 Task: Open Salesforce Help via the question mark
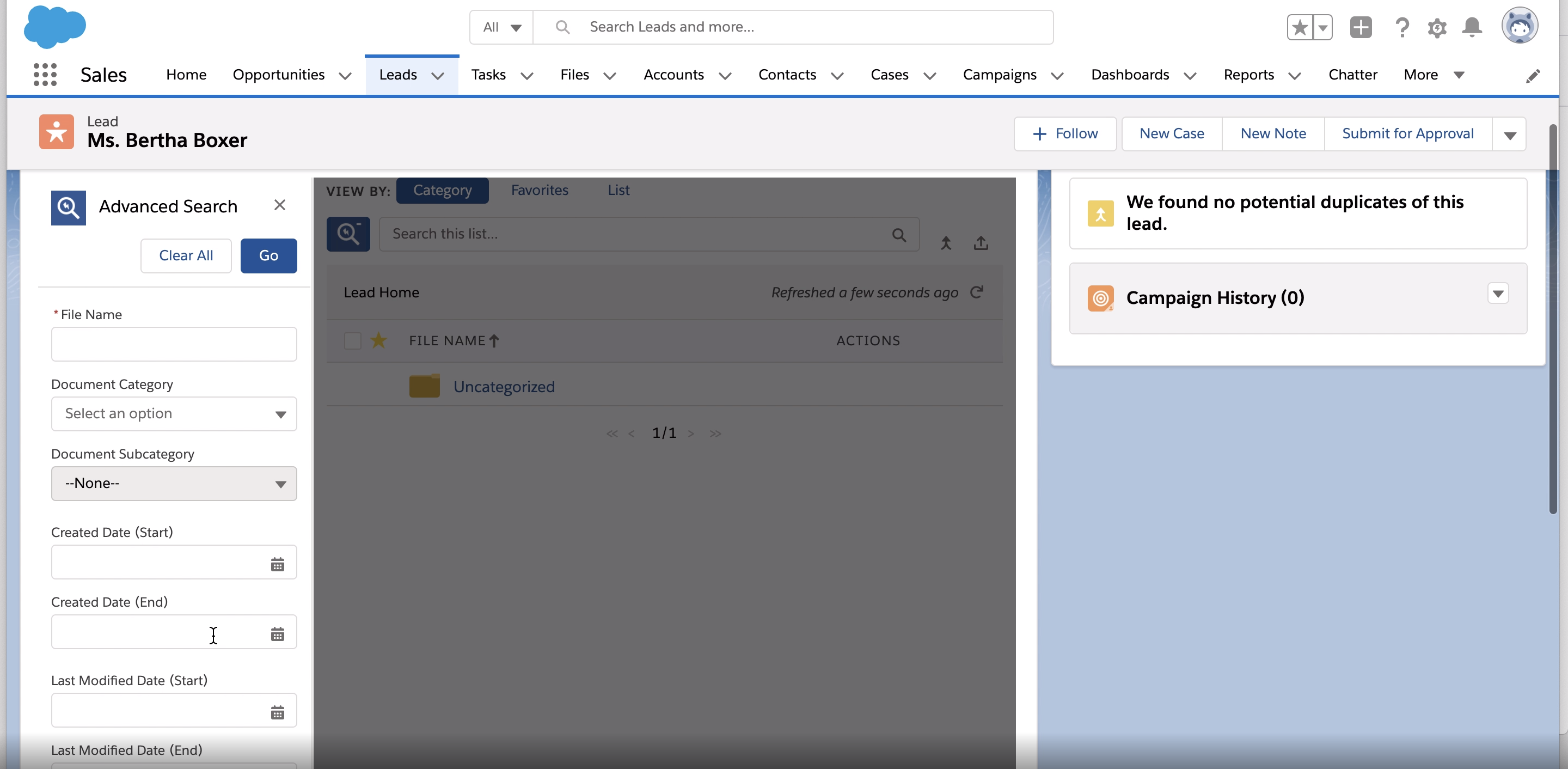pyautogui.click(x=1402, y=27)
